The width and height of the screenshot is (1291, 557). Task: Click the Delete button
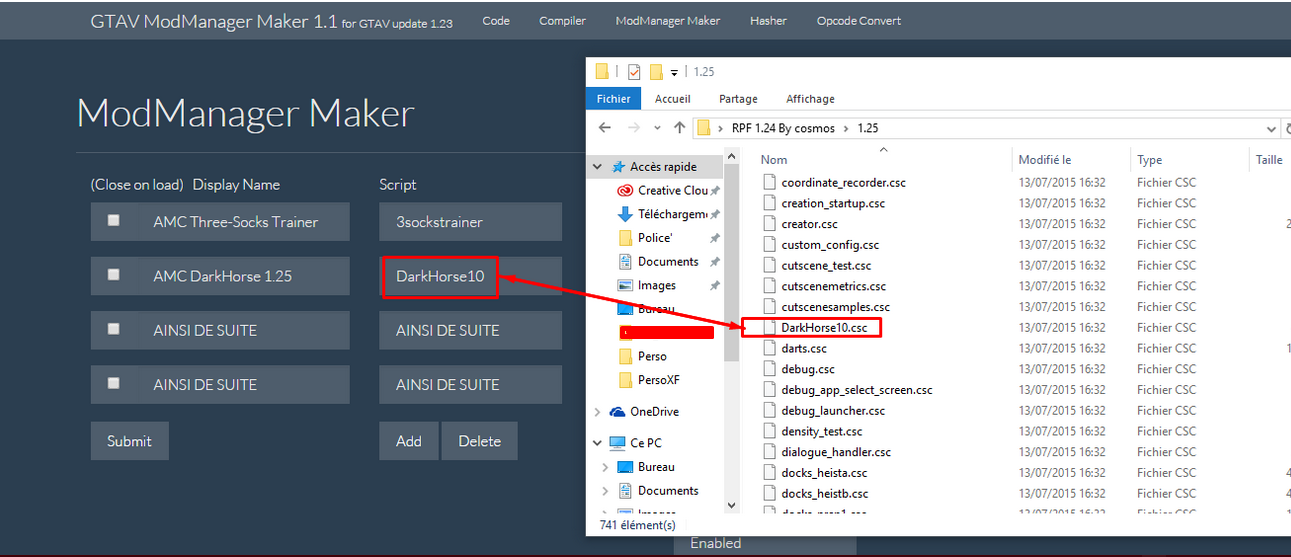coord(479,441)
